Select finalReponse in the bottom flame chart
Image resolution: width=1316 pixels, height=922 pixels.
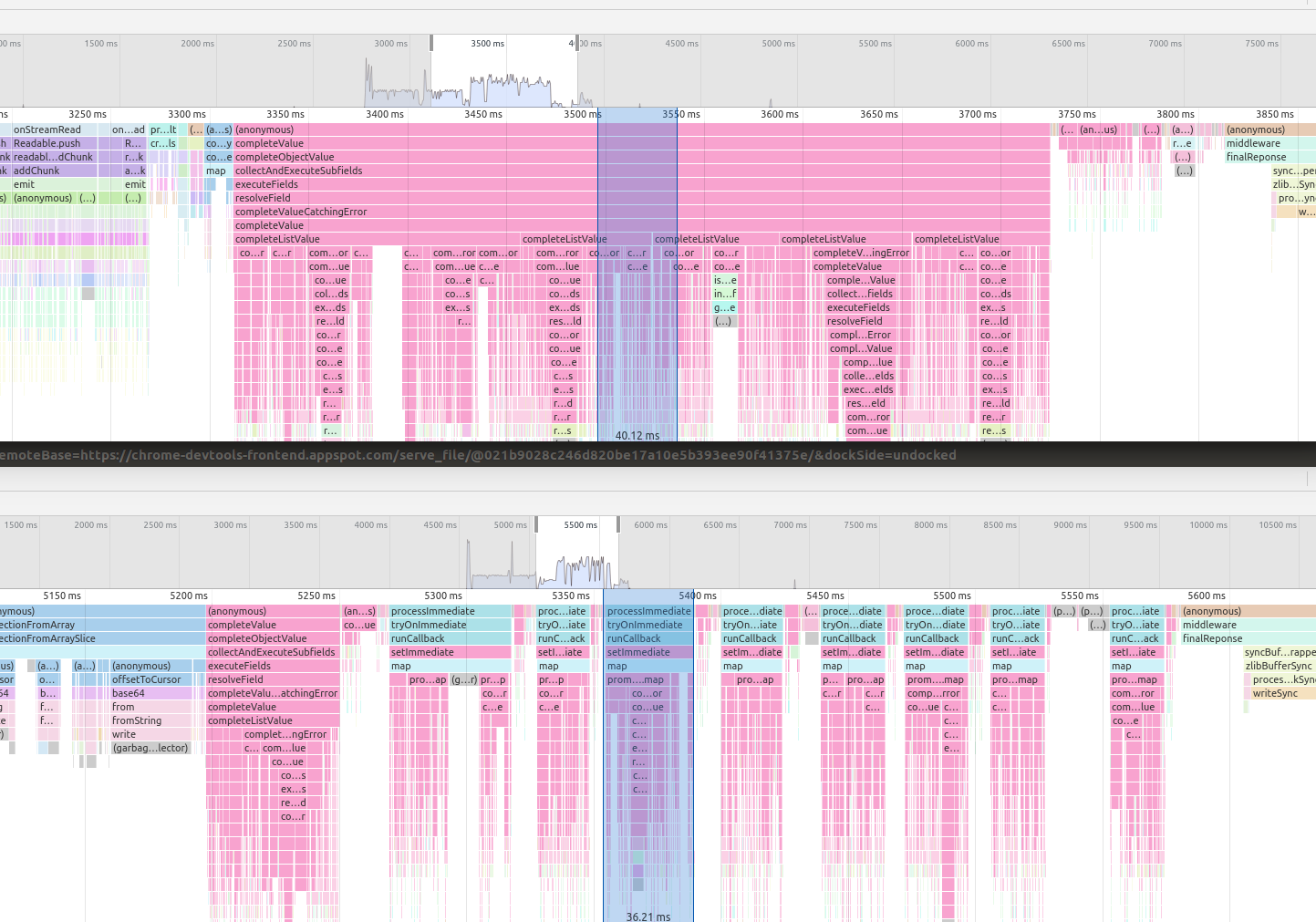point(1248,638)
